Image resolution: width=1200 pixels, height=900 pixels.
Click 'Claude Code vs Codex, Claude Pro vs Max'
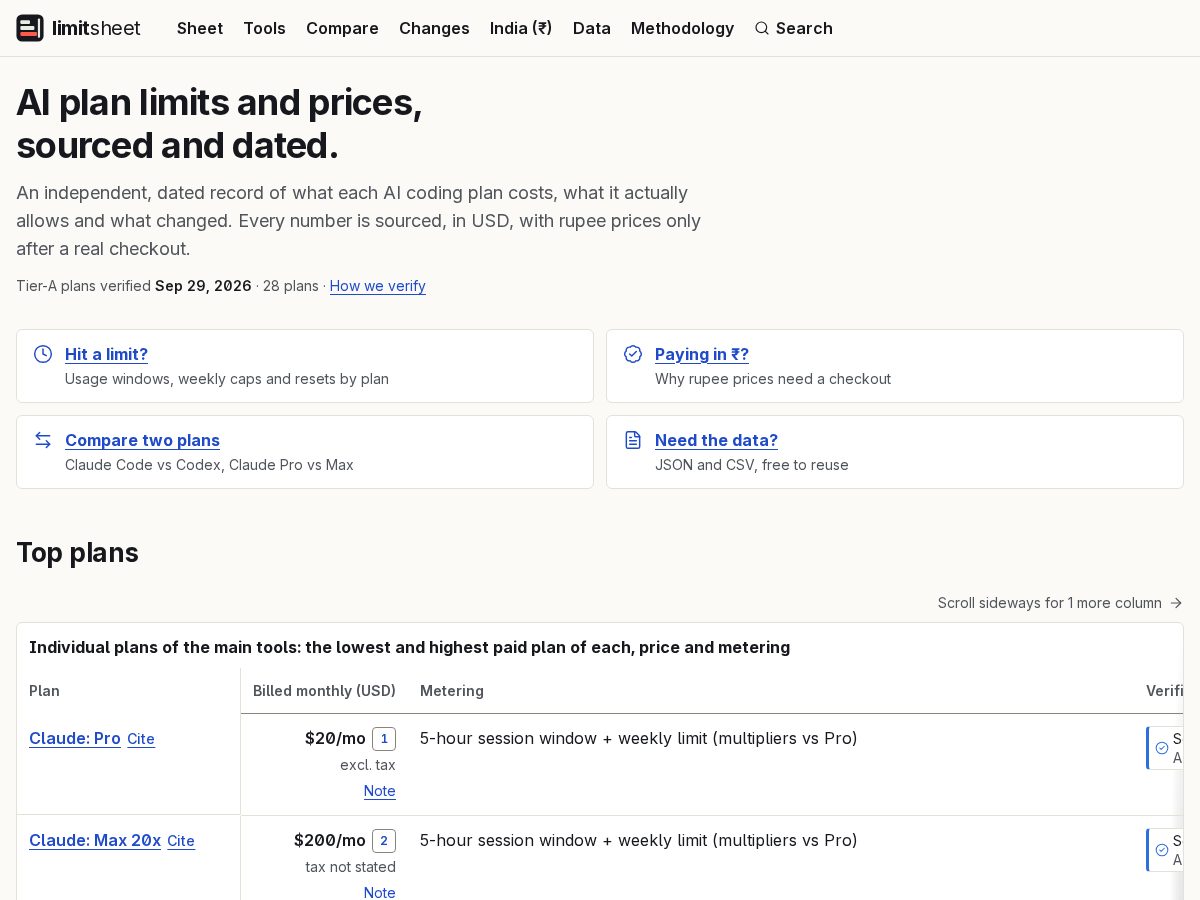[x=209, y=465]
